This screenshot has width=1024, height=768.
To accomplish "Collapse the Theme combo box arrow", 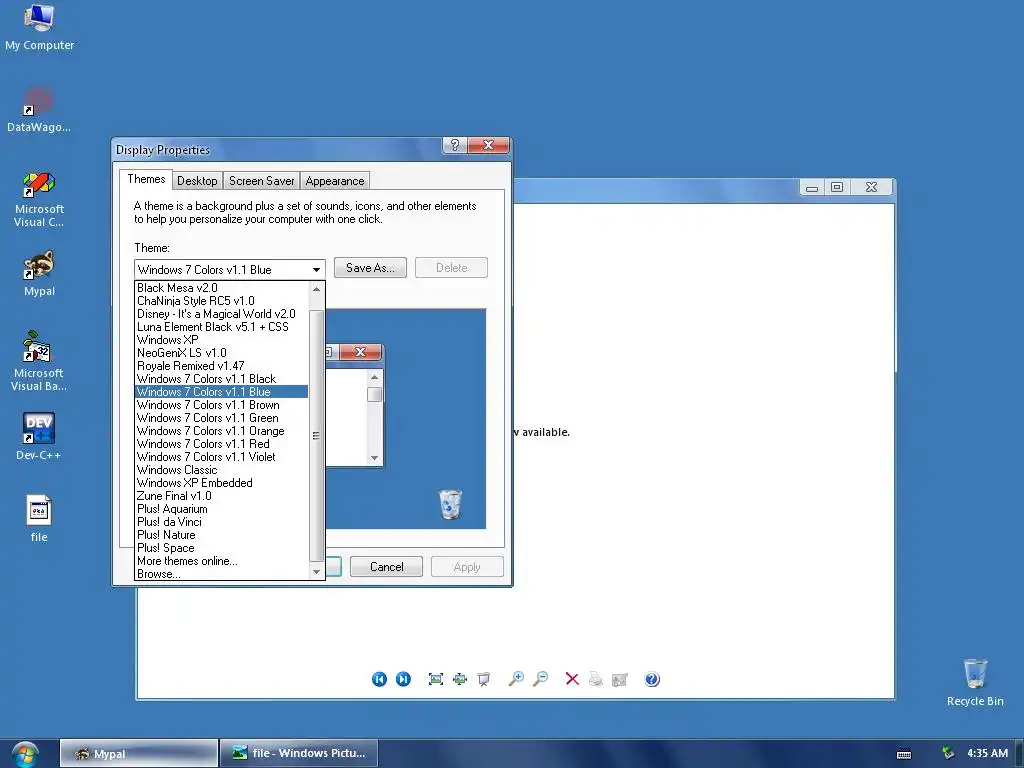I will pos(316,270).
